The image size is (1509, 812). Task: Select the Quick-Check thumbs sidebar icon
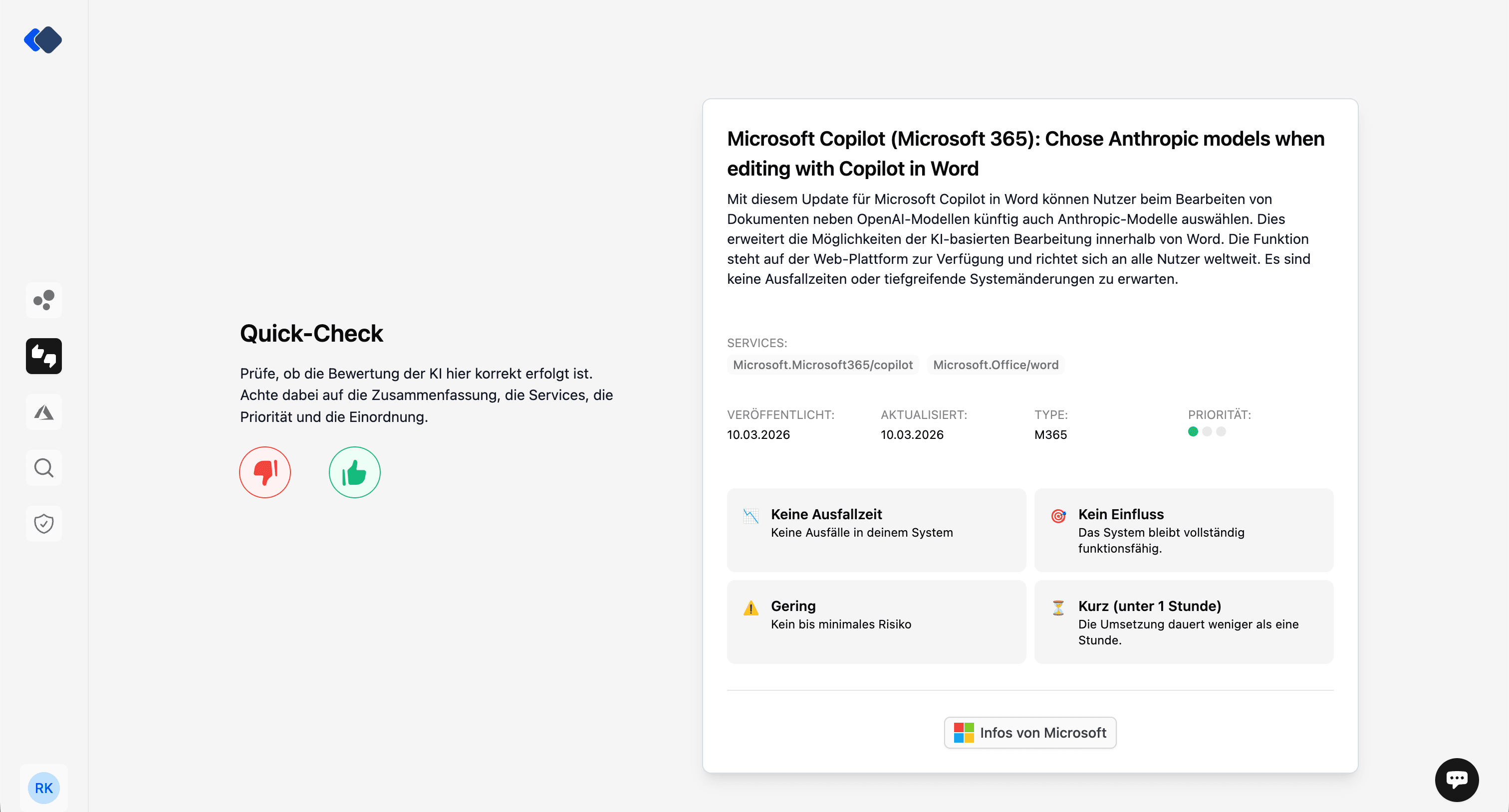(44, 356)
